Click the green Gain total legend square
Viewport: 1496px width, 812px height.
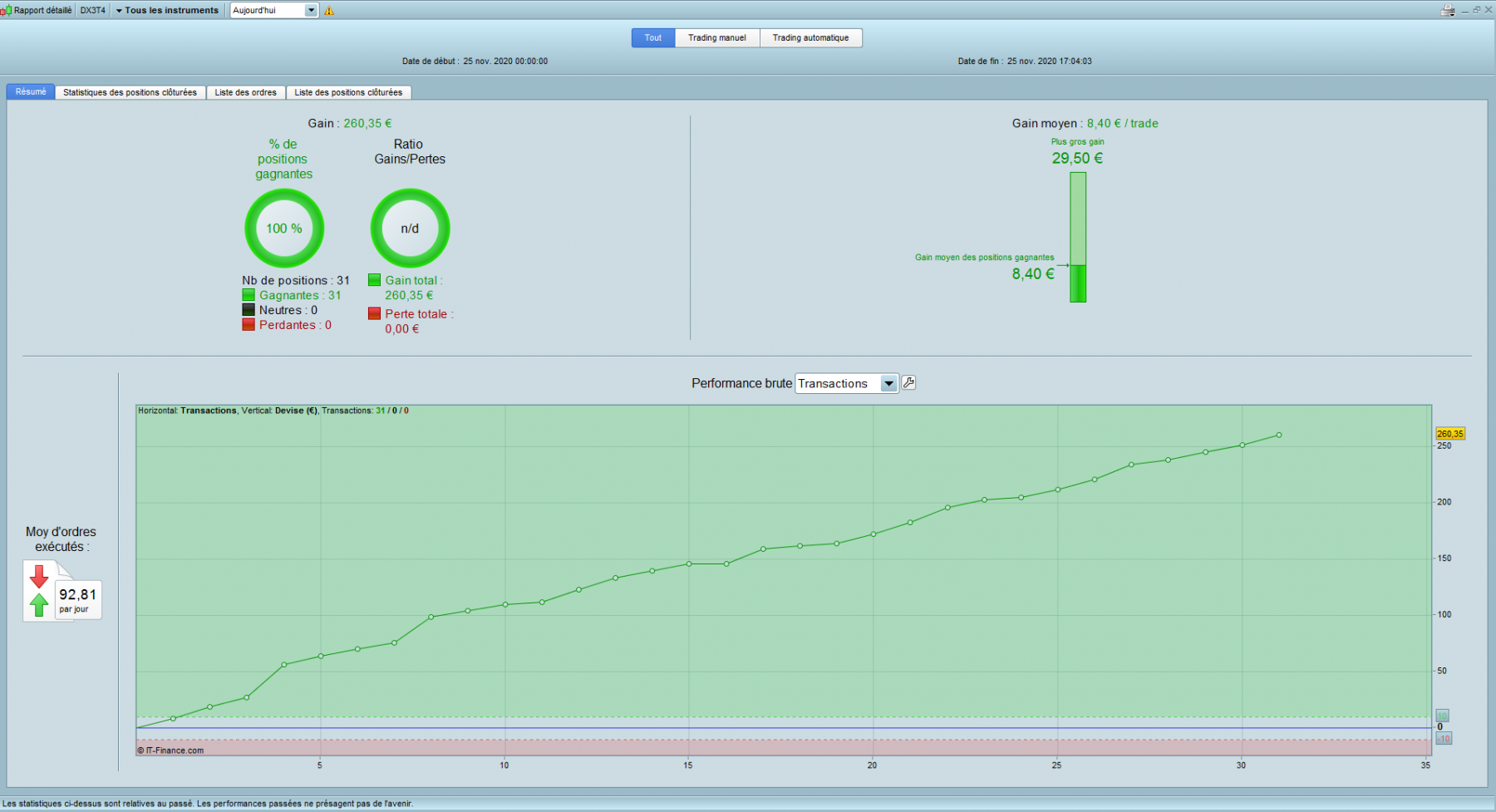click(374, 280)
